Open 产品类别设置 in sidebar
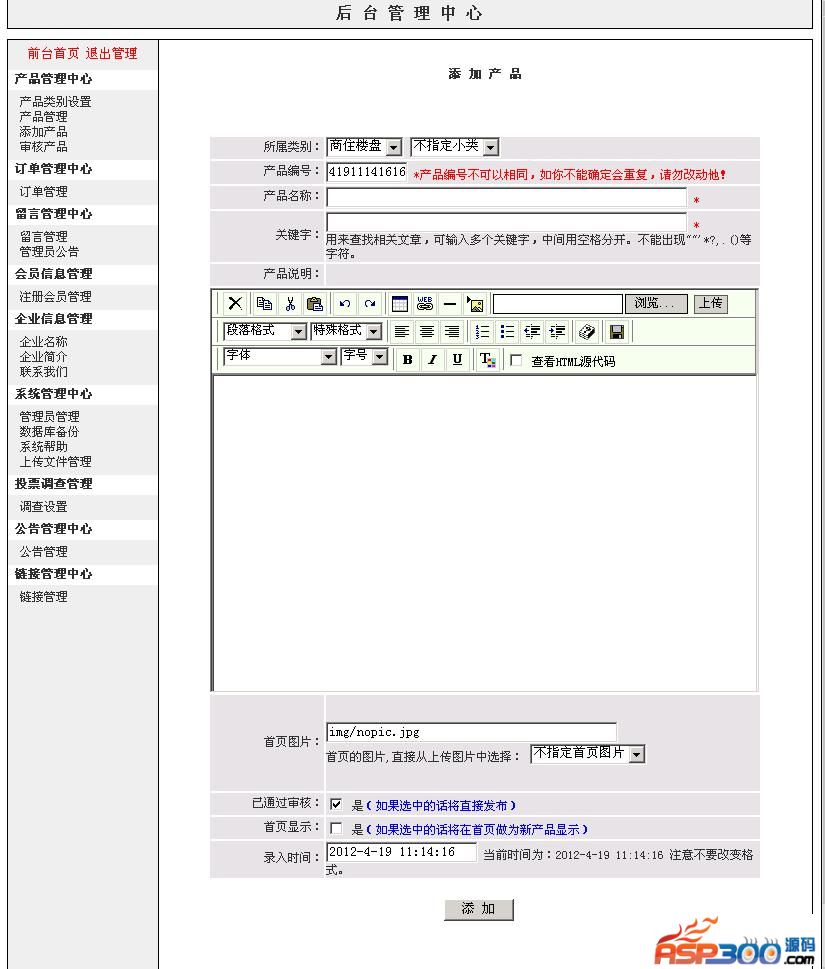This screenshot has width=825, height=969. (55, 101)
